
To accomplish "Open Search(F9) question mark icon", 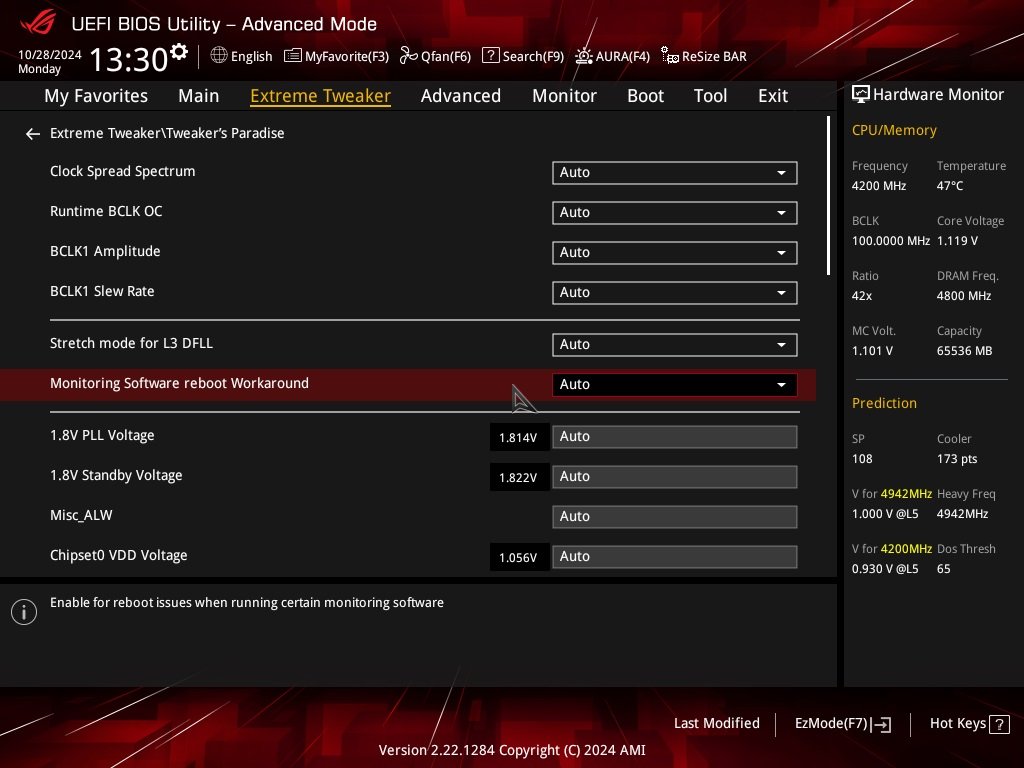I will (490, 56).
